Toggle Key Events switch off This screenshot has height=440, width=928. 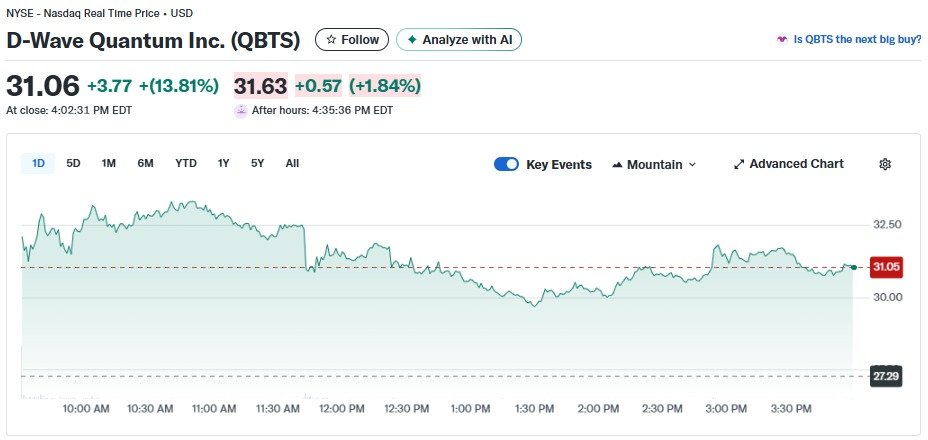pos(507,165)
